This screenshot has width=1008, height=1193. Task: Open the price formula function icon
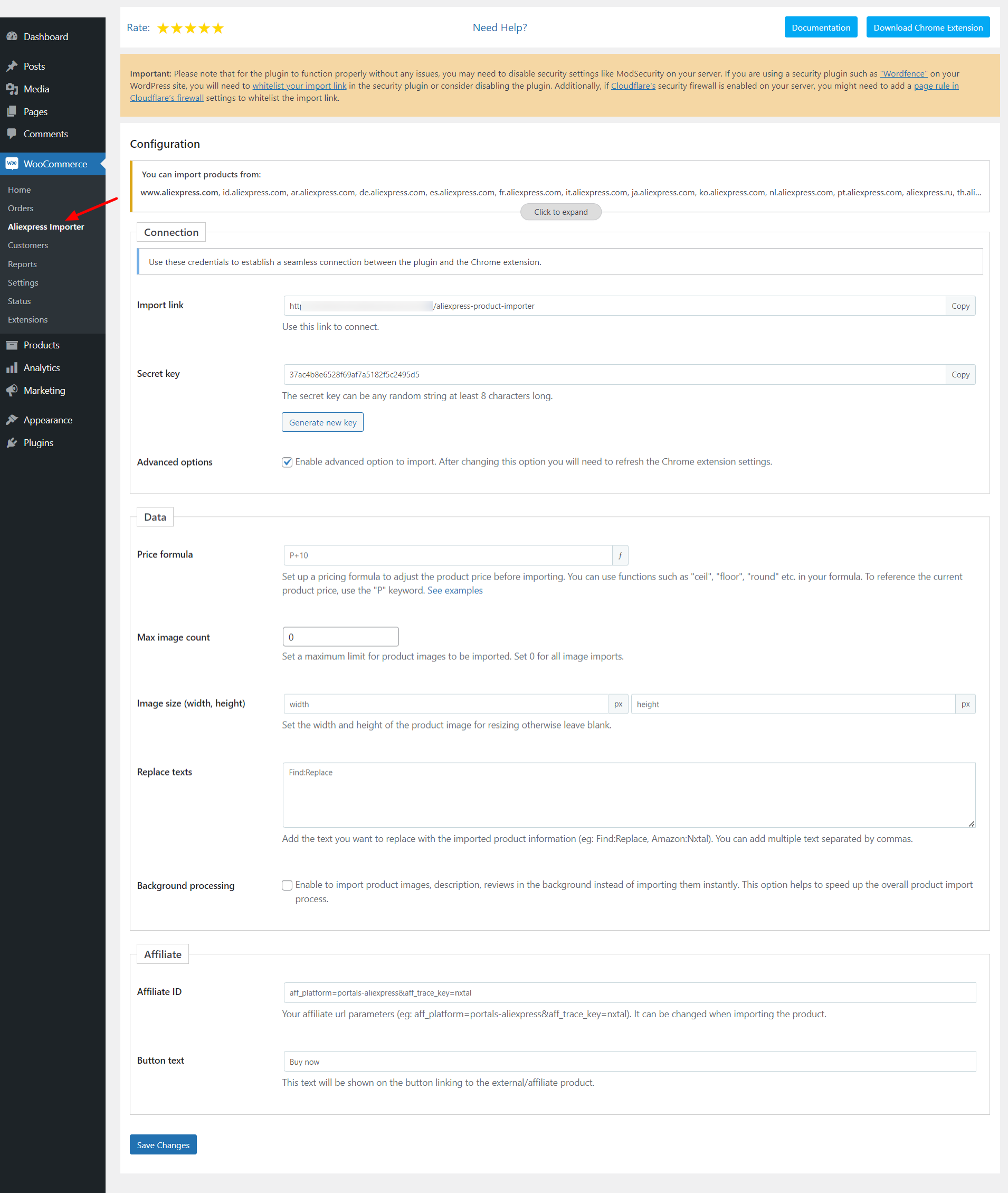[620, 556]
